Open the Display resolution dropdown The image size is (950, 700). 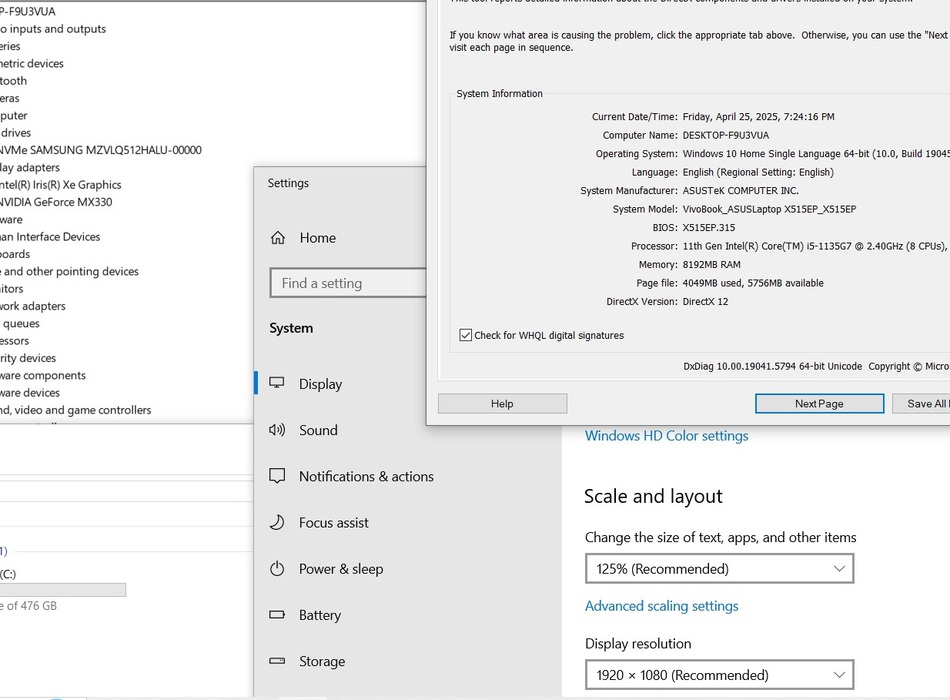tap(719, 675)
